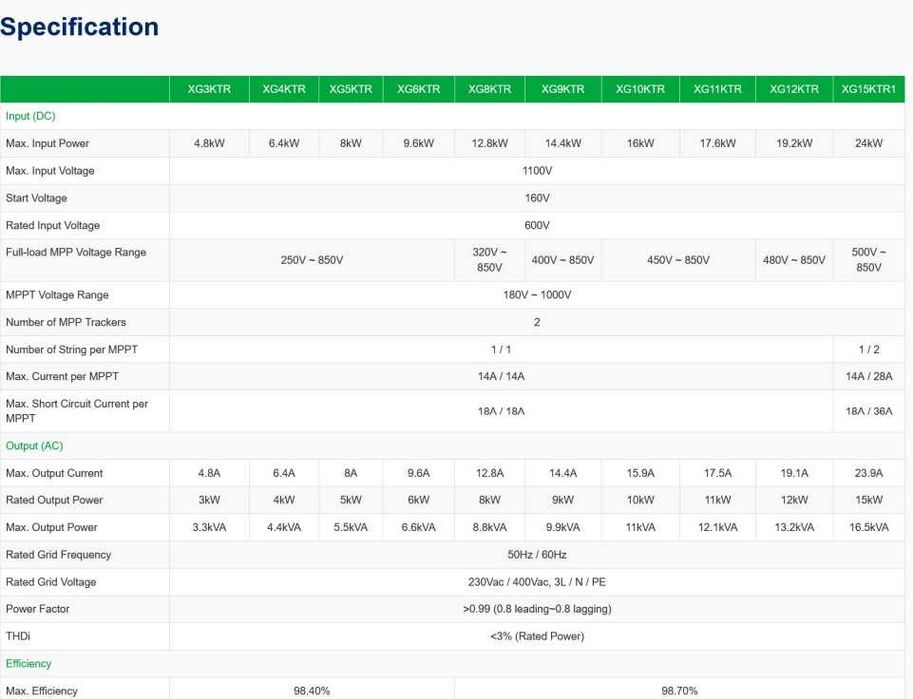Click the Power Factor row label

coord(37,609)
